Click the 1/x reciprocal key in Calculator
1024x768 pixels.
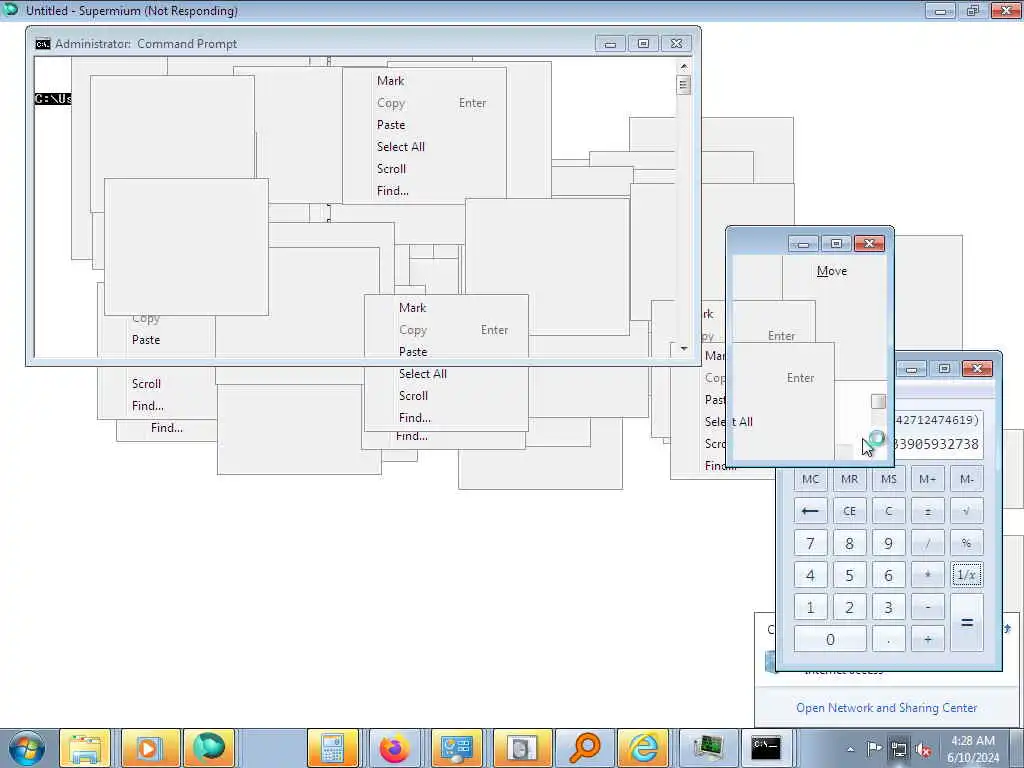click(x=967, y=575)
